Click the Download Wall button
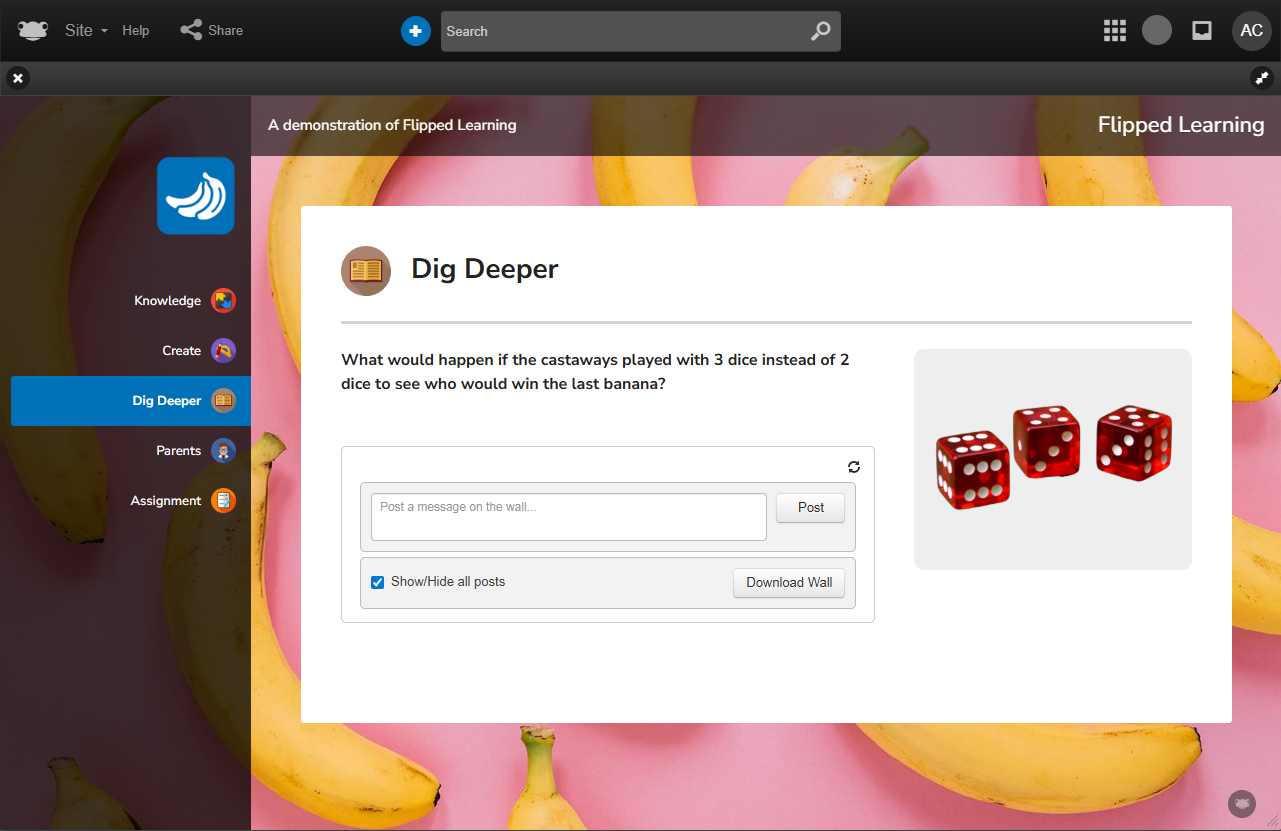The width and height of the screenshot is (1281, 831). point(788,583)
